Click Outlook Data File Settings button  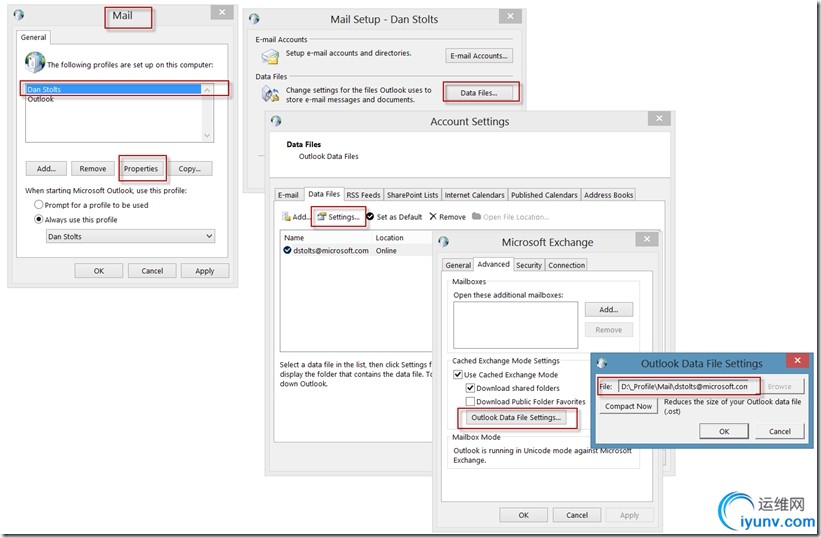click(x=516, y=417)
